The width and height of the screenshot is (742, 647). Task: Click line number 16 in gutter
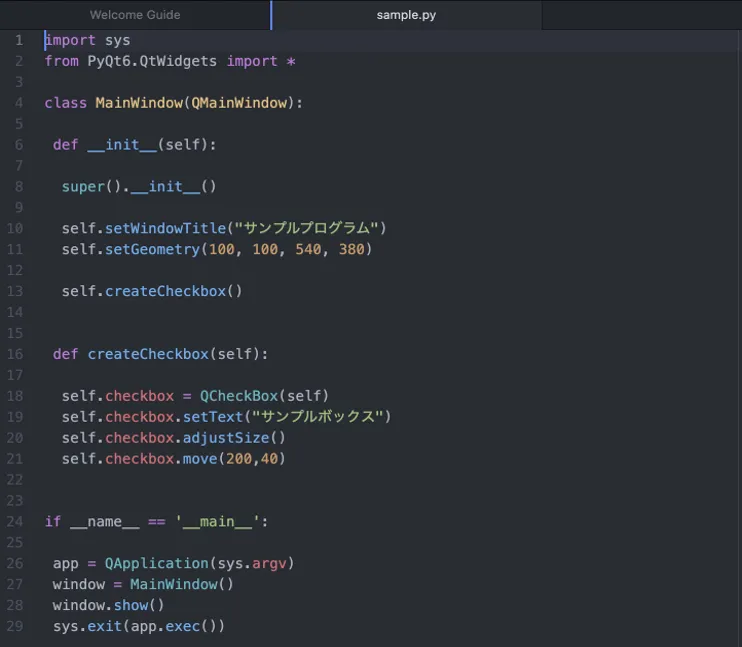click(15, 354)
